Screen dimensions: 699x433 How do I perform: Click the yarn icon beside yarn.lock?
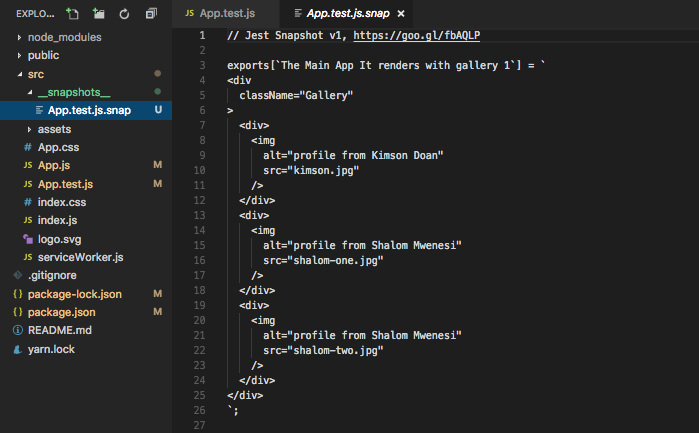(x=18, y=349)
